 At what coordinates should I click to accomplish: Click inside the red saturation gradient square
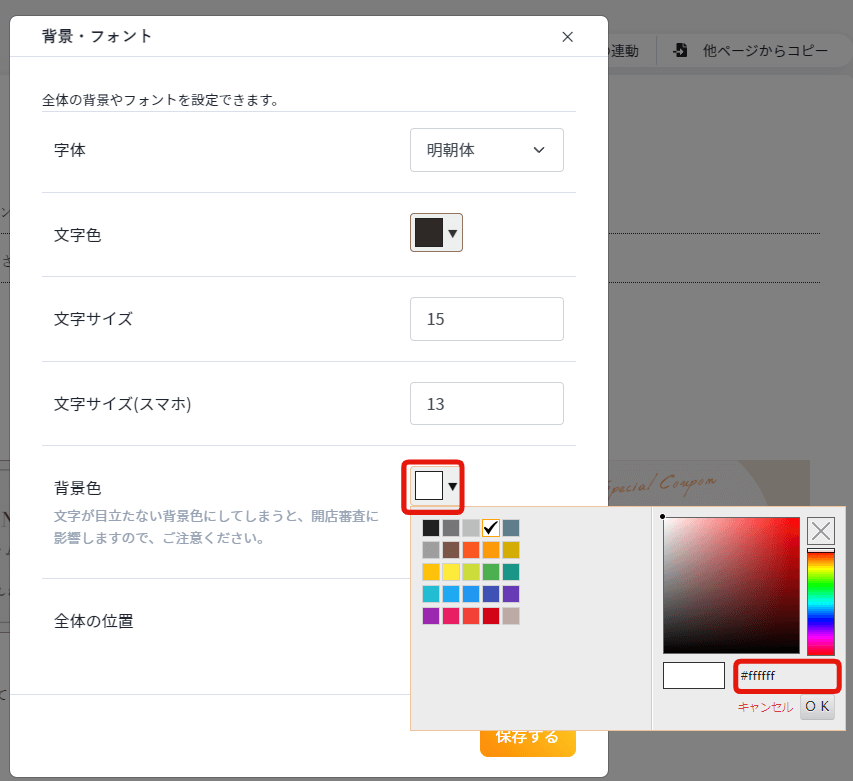[x=731, y=585]
